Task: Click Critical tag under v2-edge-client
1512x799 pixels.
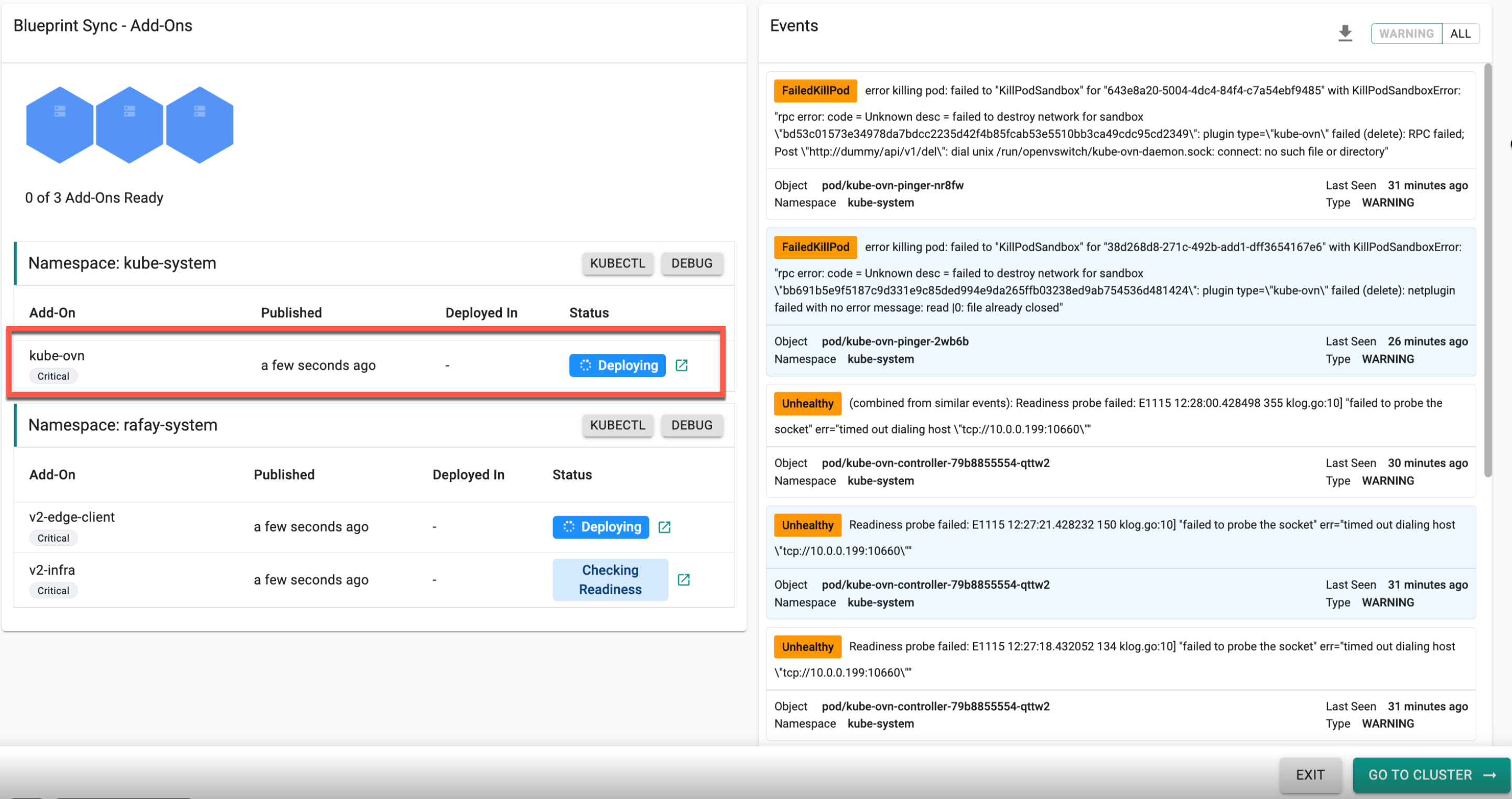Action: point(53,538)
